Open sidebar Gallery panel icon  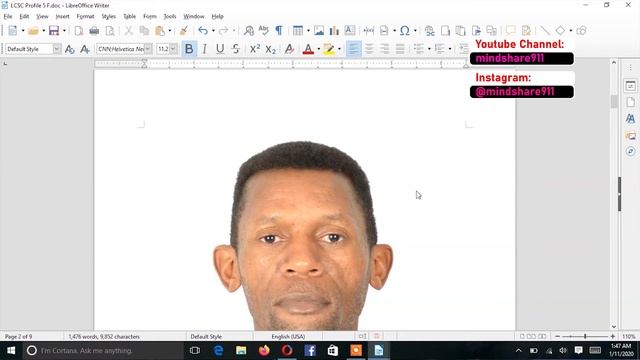click(x=630, y=136)
